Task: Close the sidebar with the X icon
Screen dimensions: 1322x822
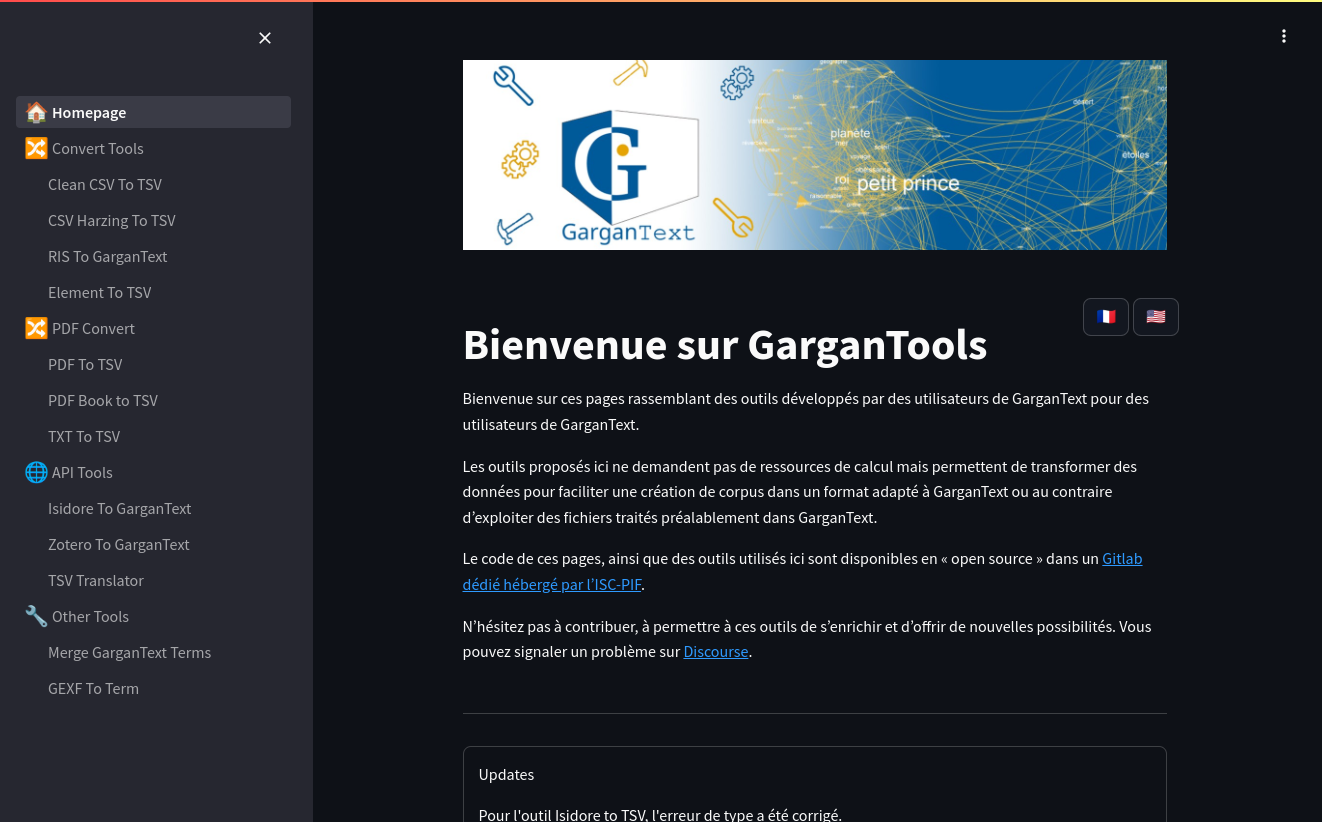Action: [x=265, y=38]
